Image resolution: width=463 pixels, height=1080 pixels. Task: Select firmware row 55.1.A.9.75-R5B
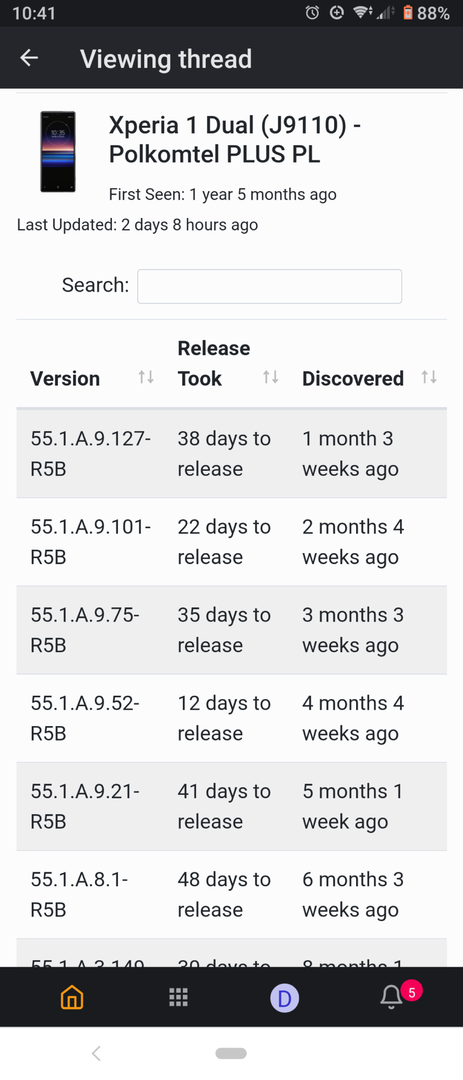[x=232, y=630]
